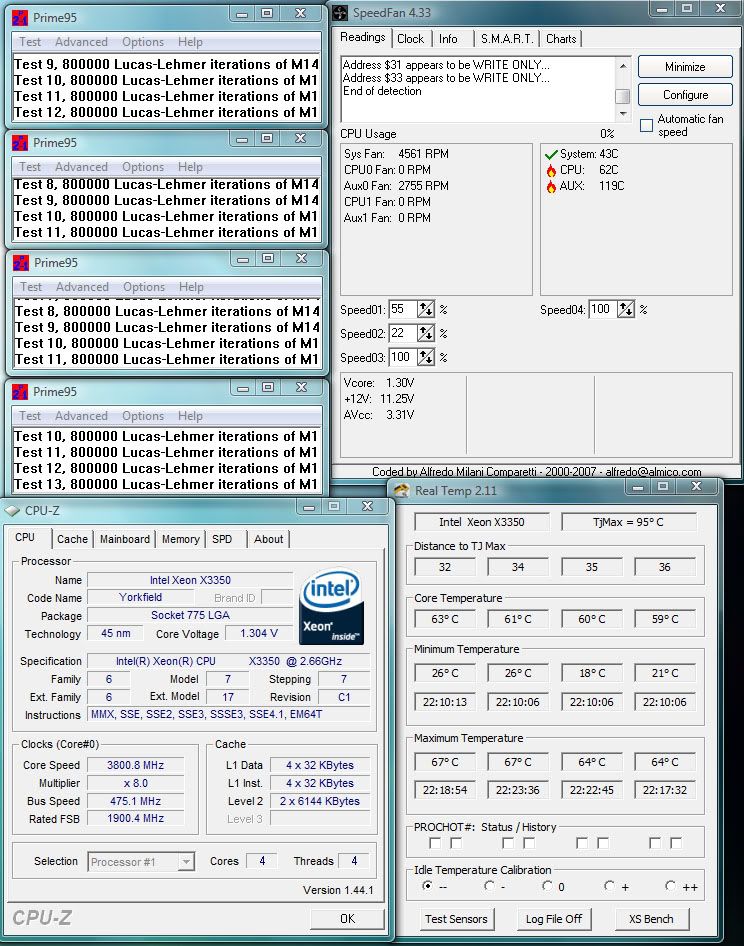Click the Speed01 spinner arrows
Viewport: 744px width, 946px height.
tap(426, 310)
